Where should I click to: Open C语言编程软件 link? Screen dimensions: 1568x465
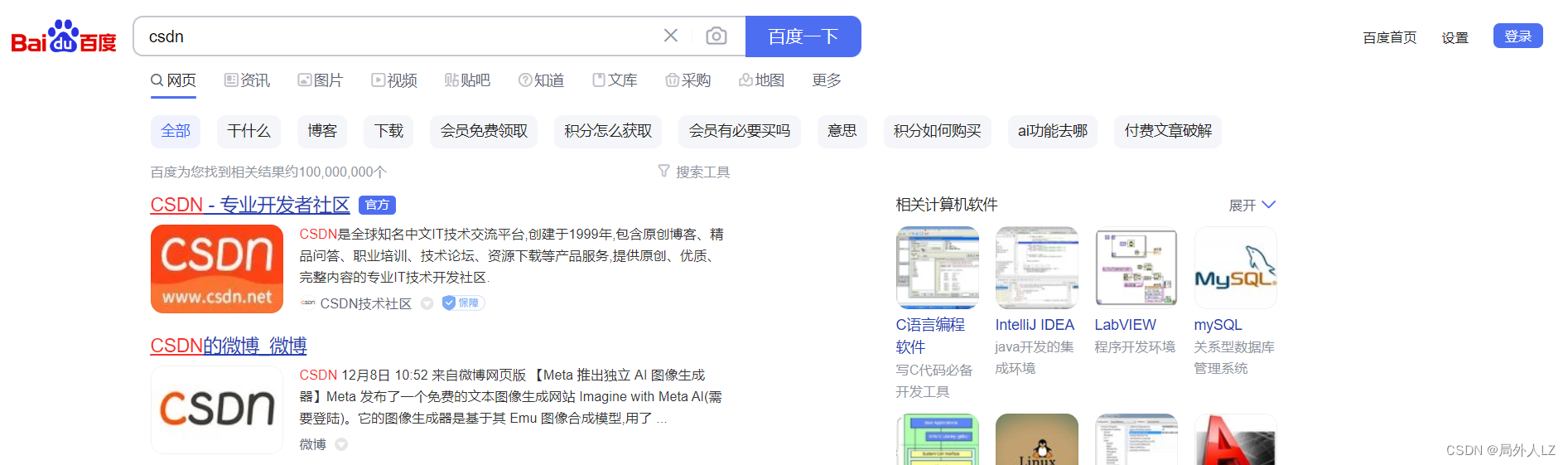pyautogui.click(x=930, y=336)
